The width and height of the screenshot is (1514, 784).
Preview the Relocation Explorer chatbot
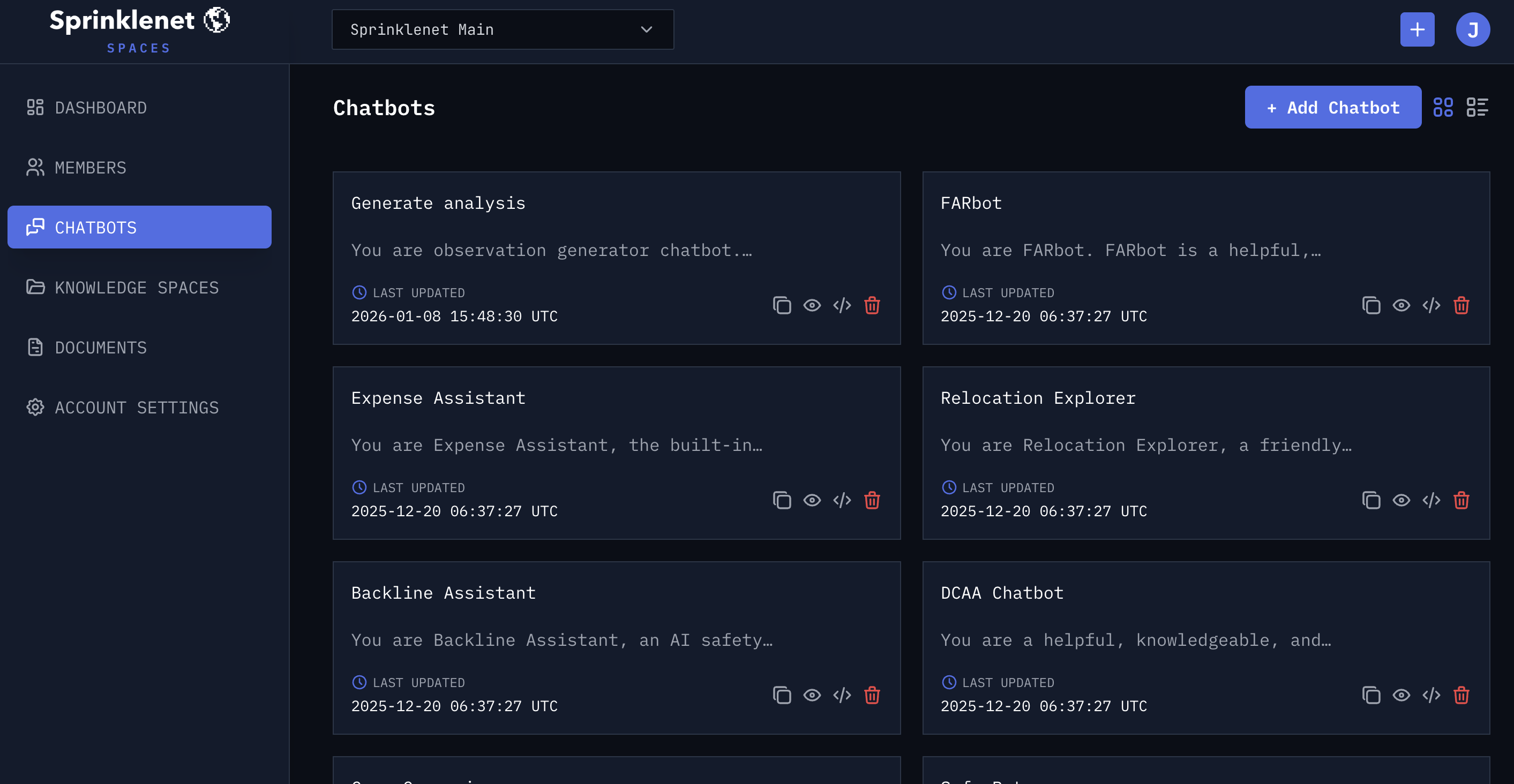point(1401,500)
